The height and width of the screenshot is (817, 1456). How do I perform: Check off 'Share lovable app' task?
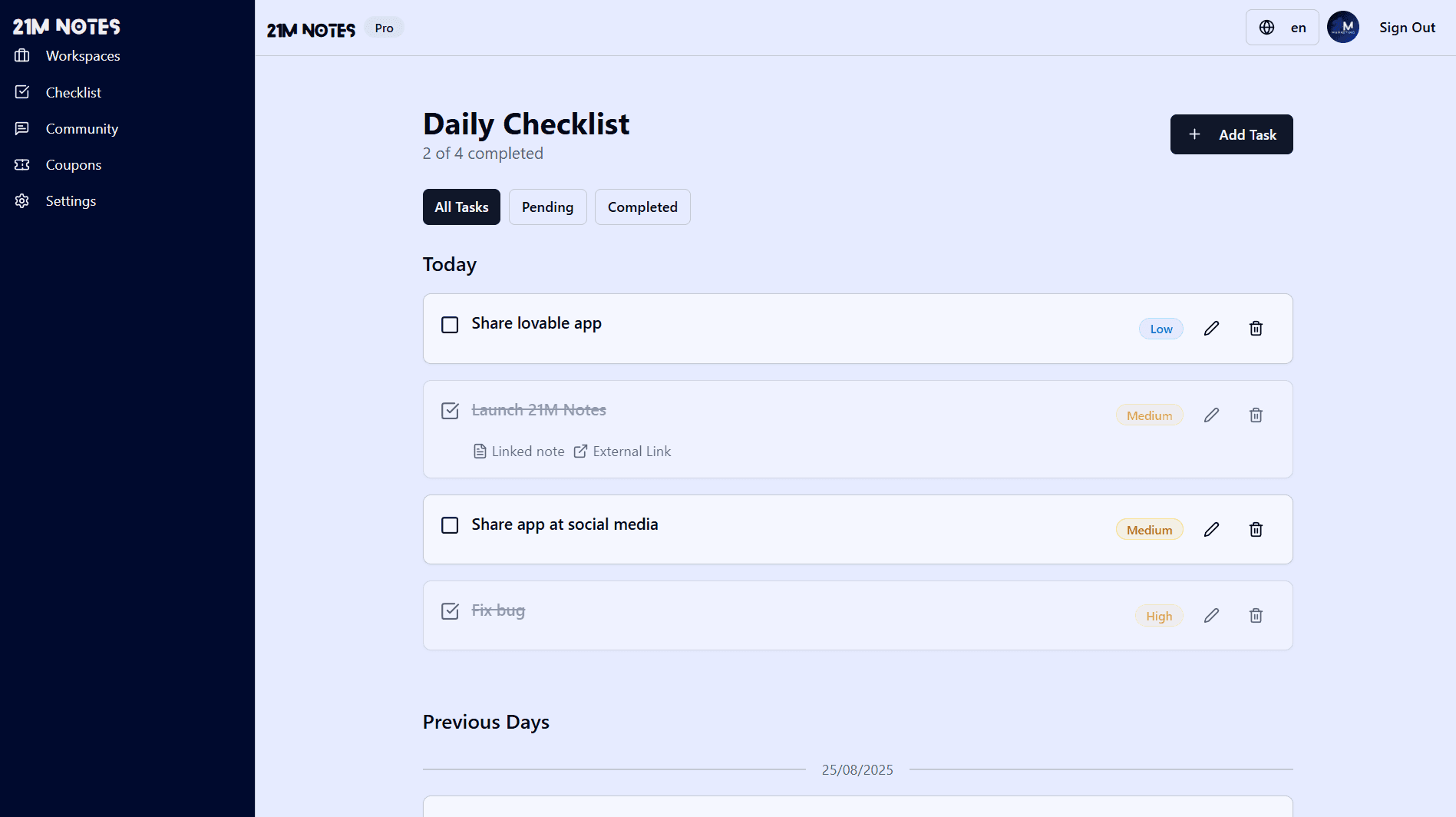point(450,325)
